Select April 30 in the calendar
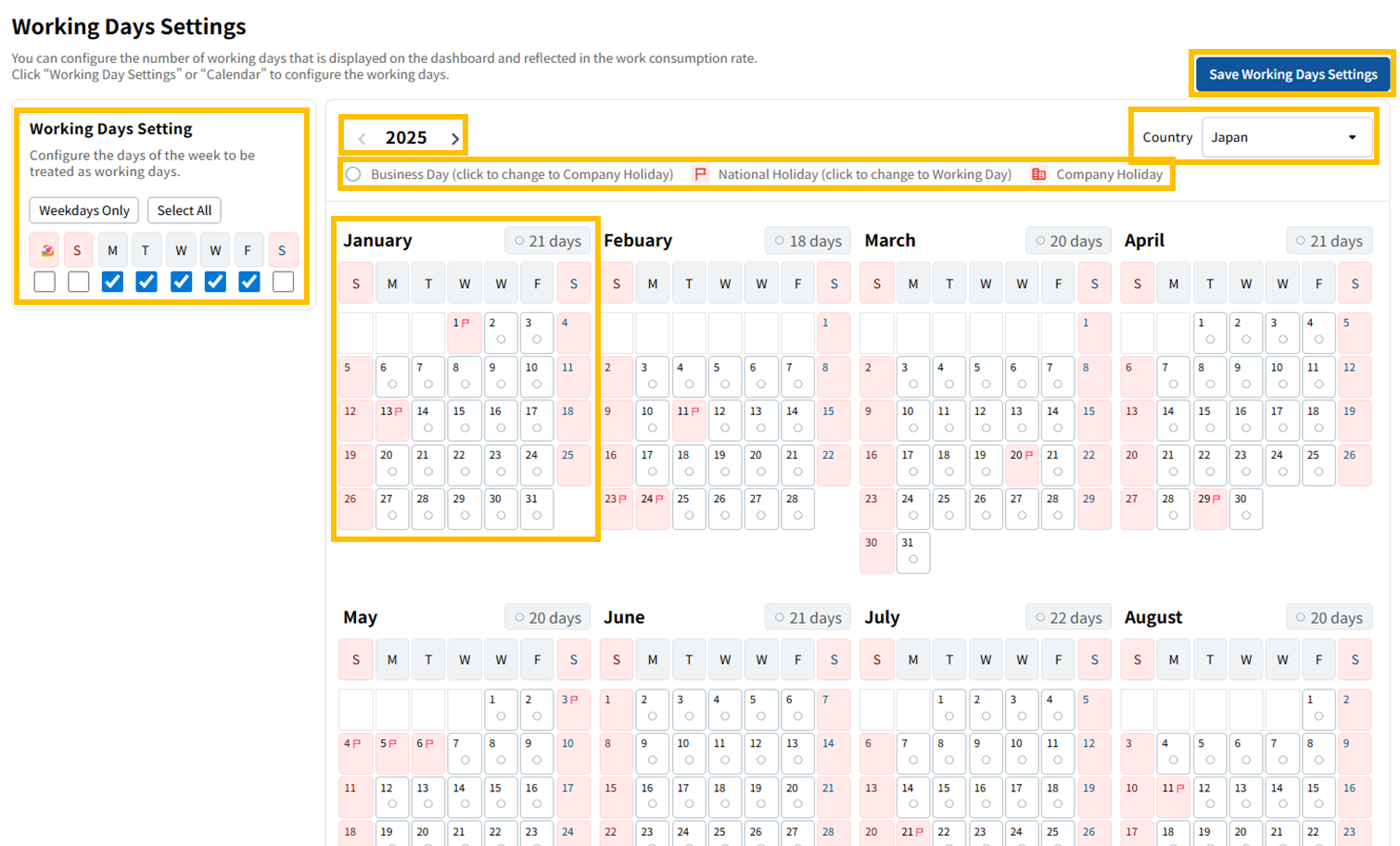Image resolution: width=1400 pixels, height=846 pixels. (x=1246, y=508)
